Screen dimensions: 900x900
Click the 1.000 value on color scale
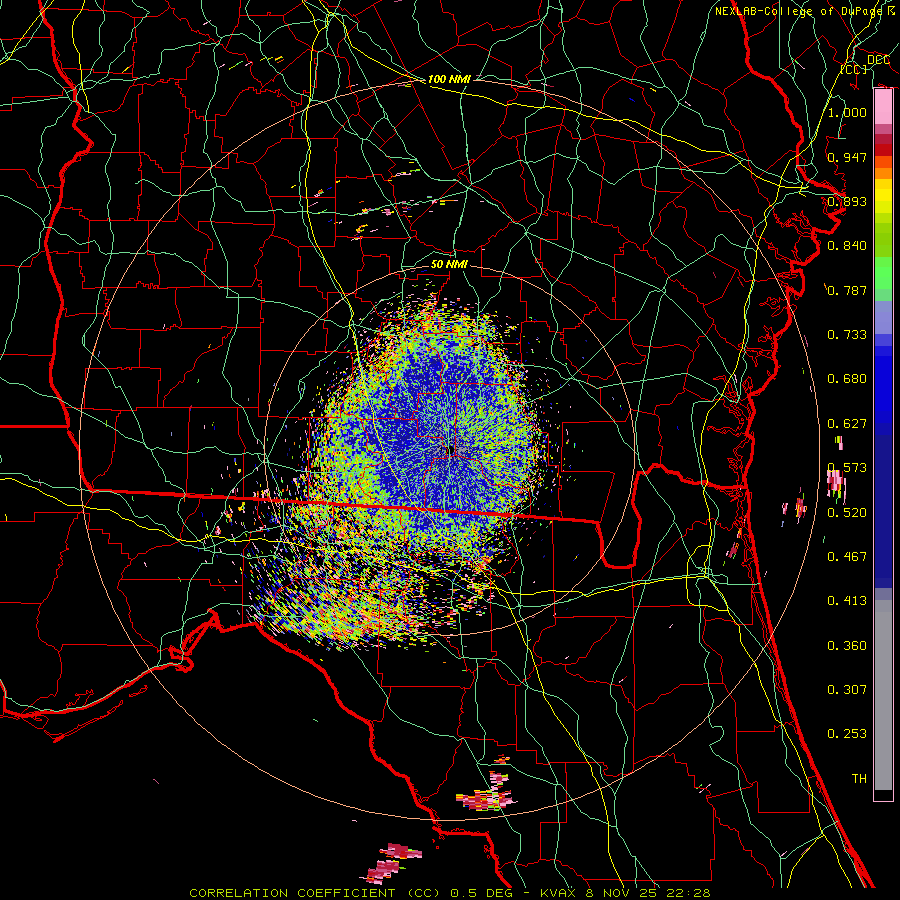(x=847, y=112)
